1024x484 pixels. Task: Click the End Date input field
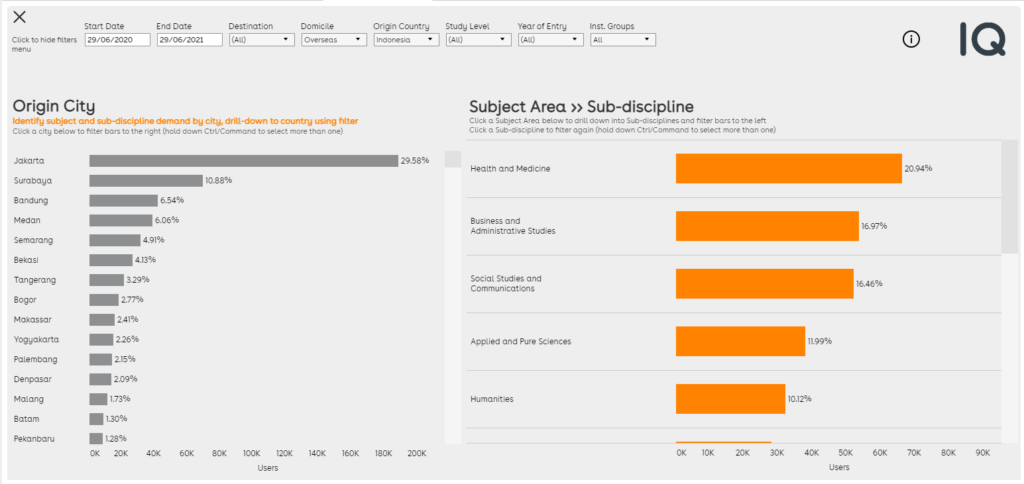click(189, 40)
